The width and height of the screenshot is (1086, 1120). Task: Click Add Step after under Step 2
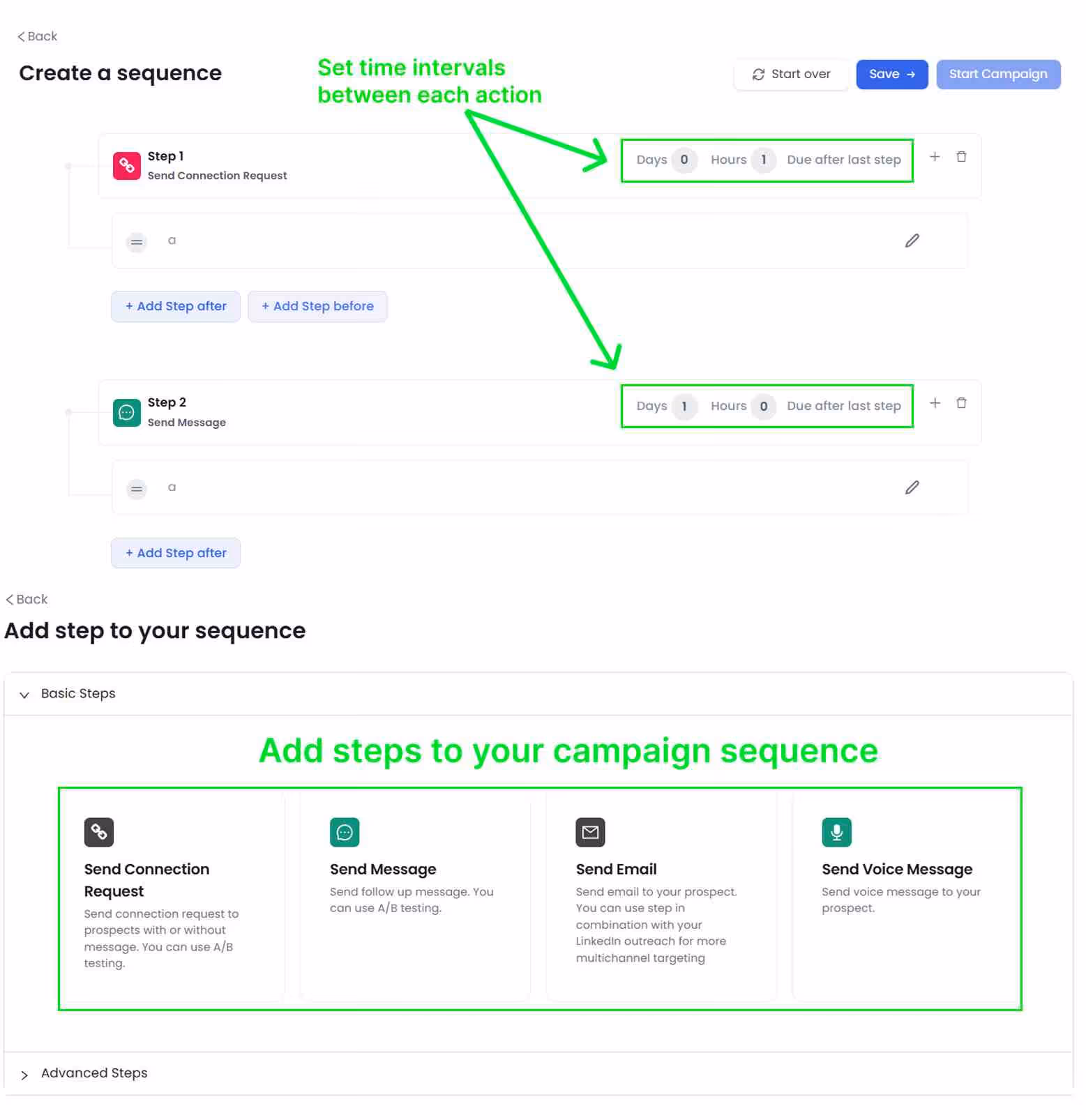tap(176, 553)
